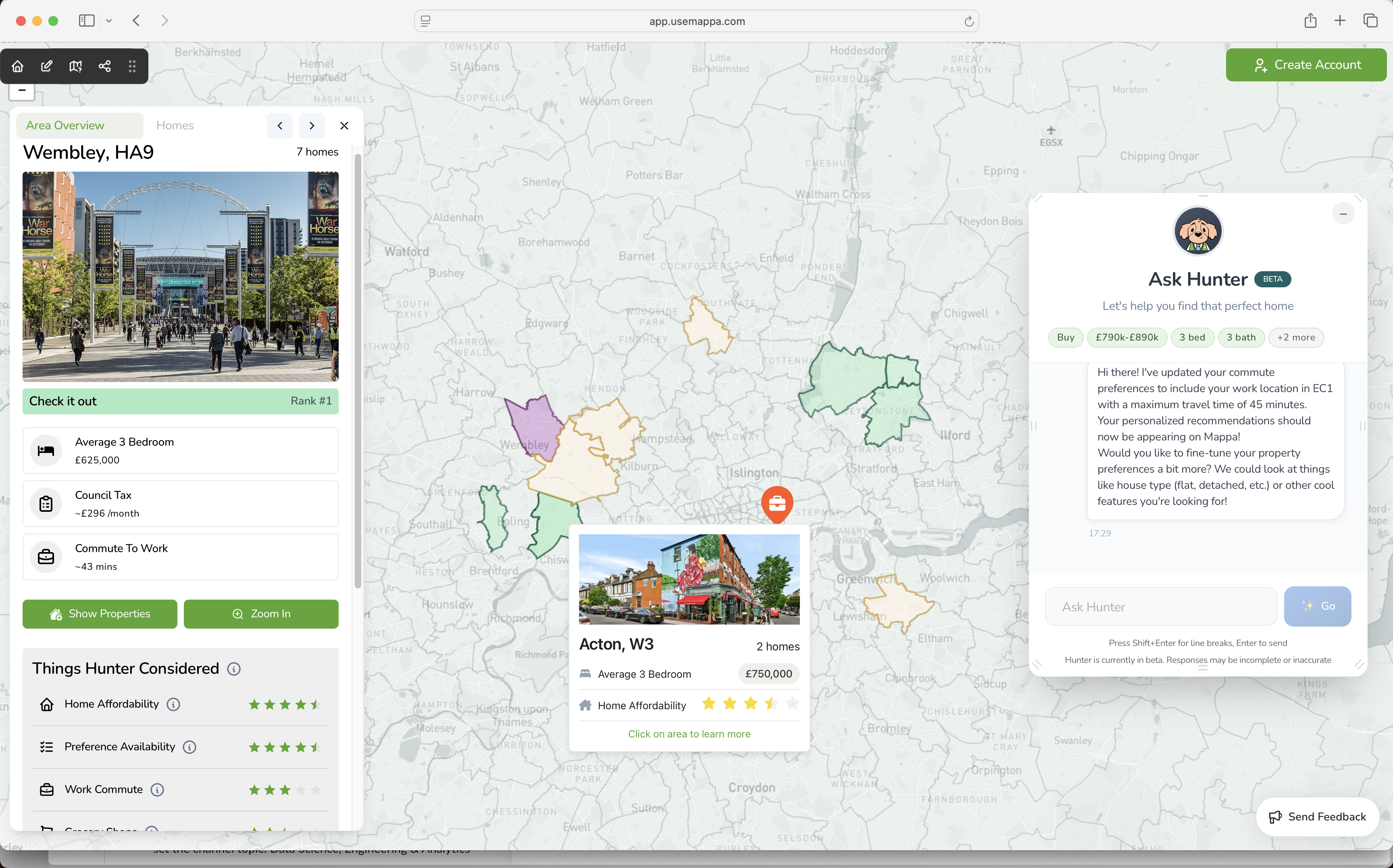Click the edit pencil toolbar icon
This screenshot has width=1393, height=868.
click(x=46, y=66)
